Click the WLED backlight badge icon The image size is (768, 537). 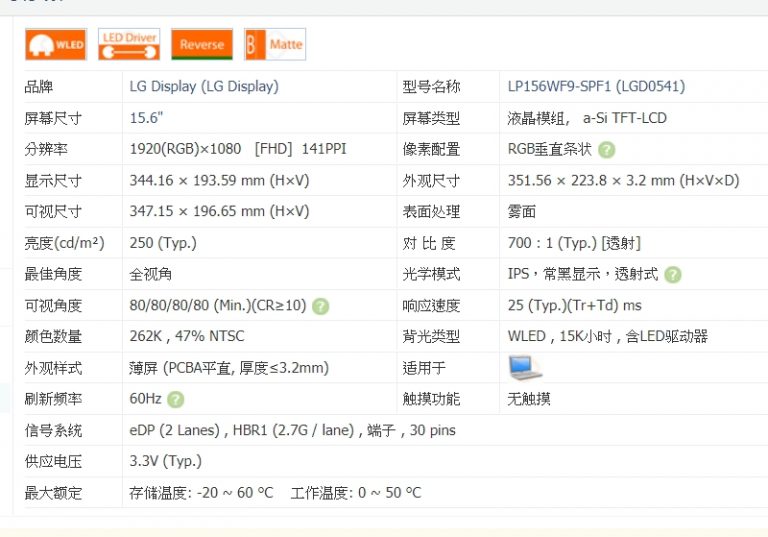56,45
